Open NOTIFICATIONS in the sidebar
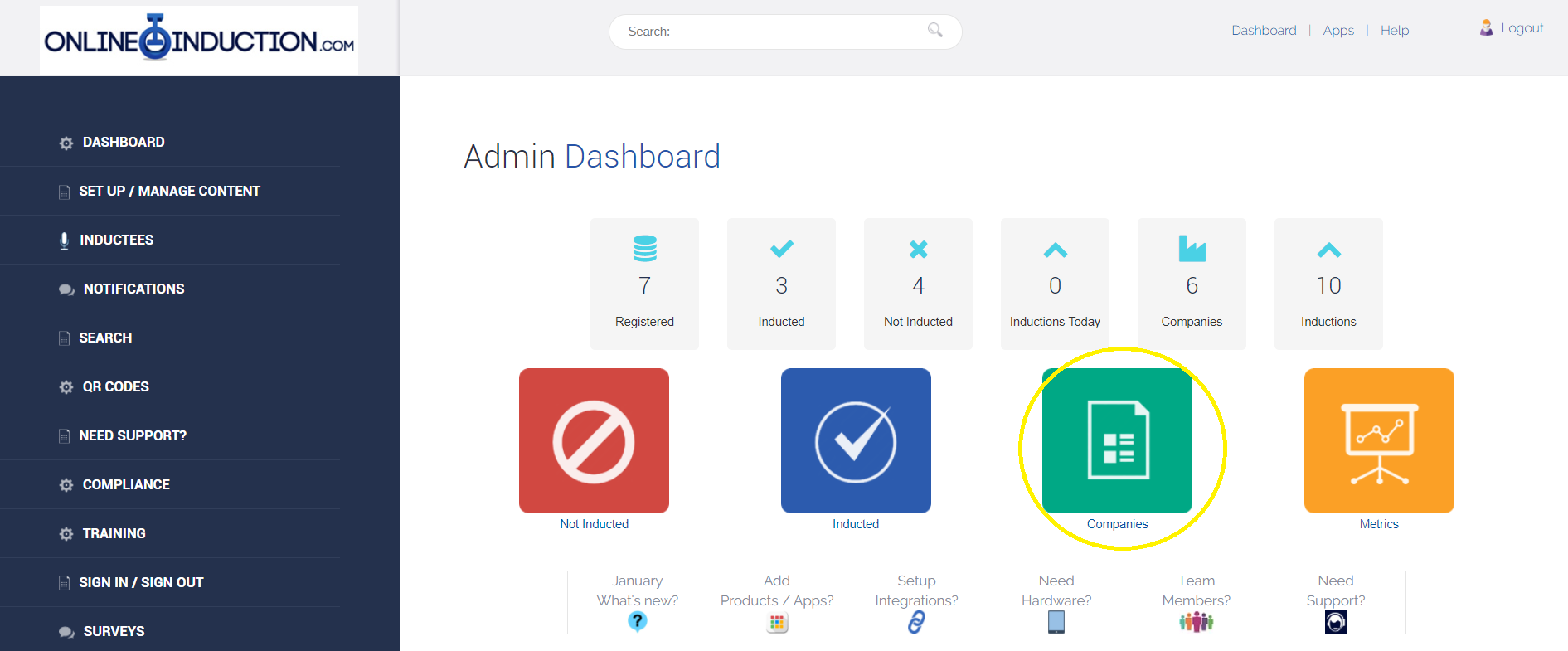 133,289
